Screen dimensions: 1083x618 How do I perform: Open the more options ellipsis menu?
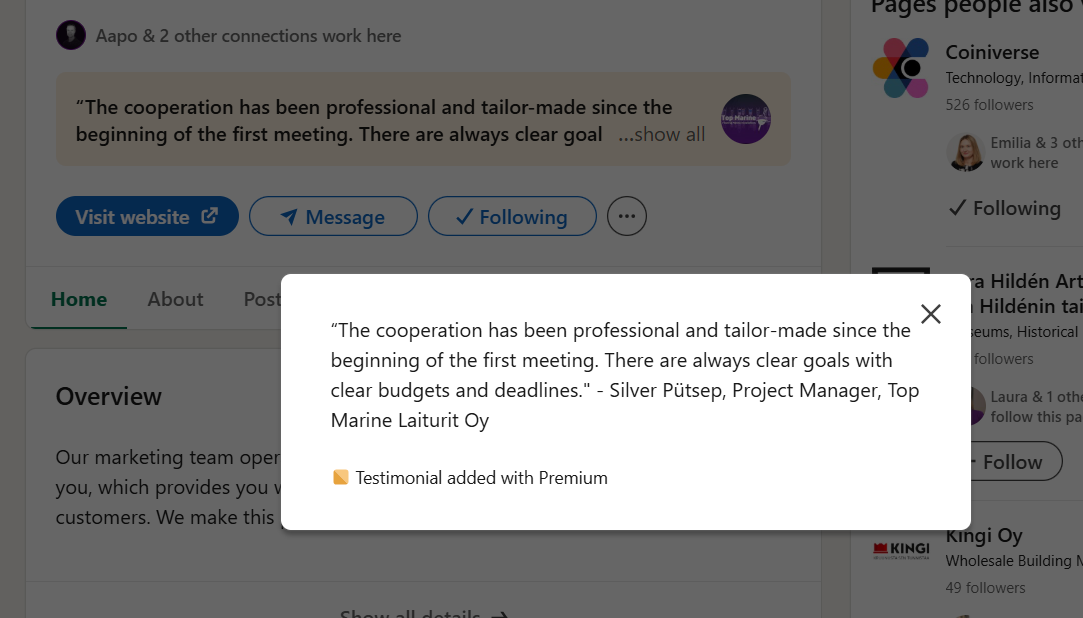(627, 216)
